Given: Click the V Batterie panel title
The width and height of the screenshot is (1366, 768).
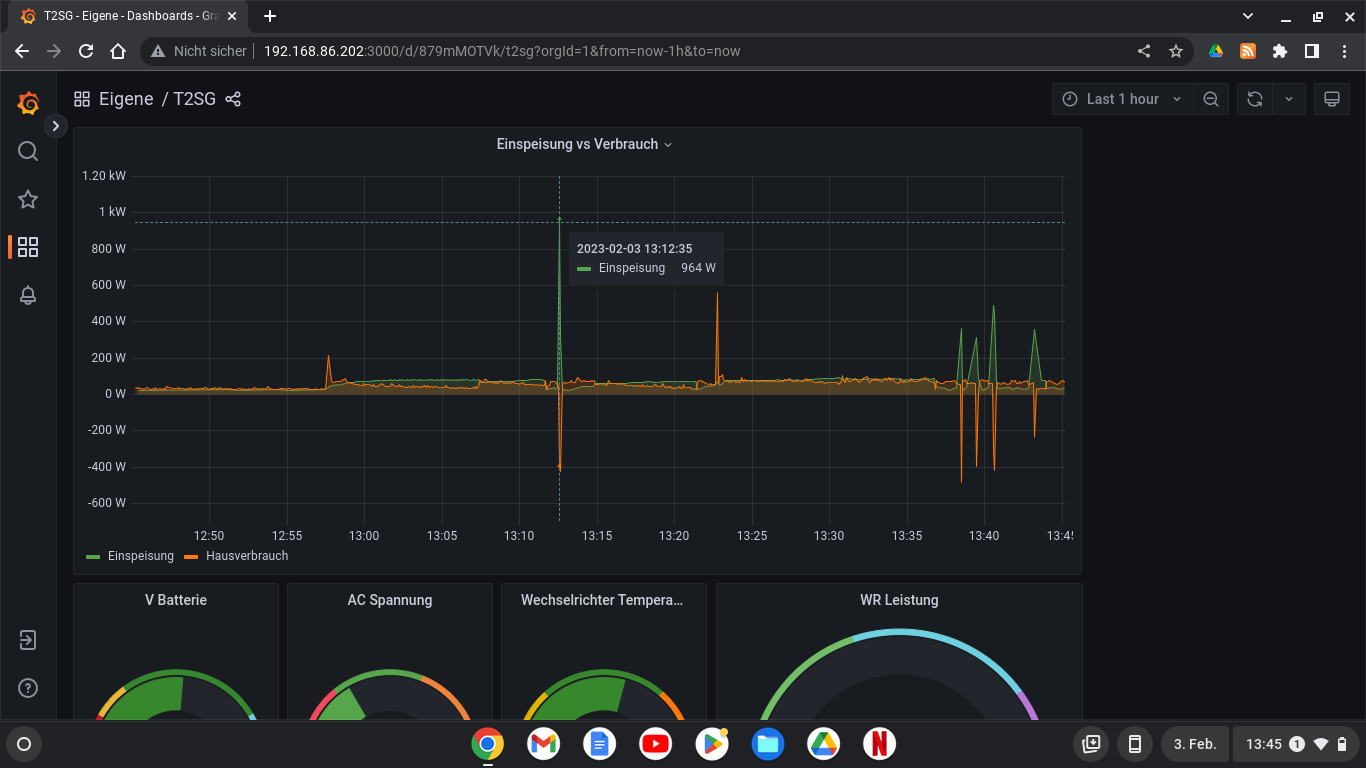Looking at the screenshot, I should pyautogui.click(x=176, y=600).
